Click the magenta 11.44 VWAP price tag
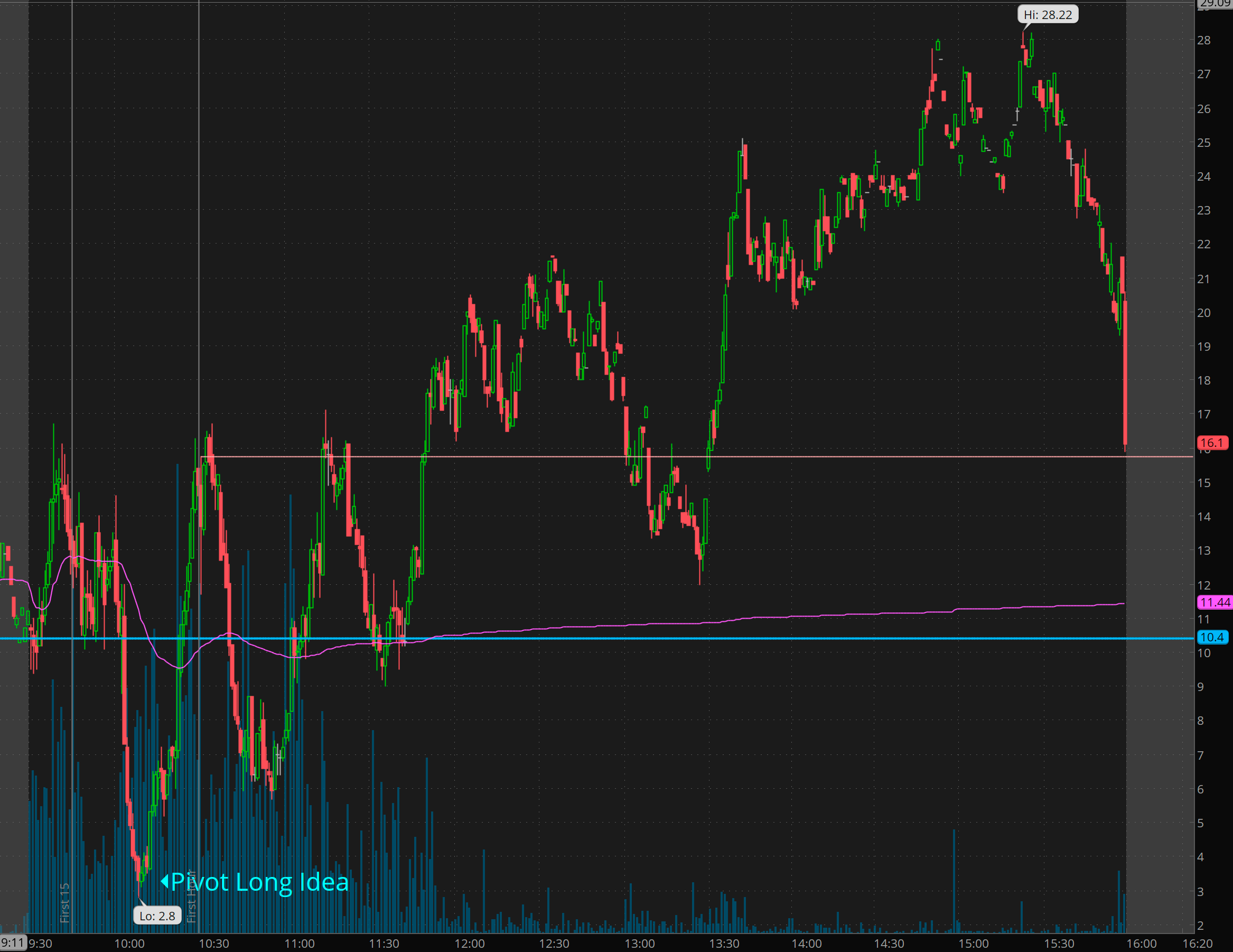 click(1215, 602)
